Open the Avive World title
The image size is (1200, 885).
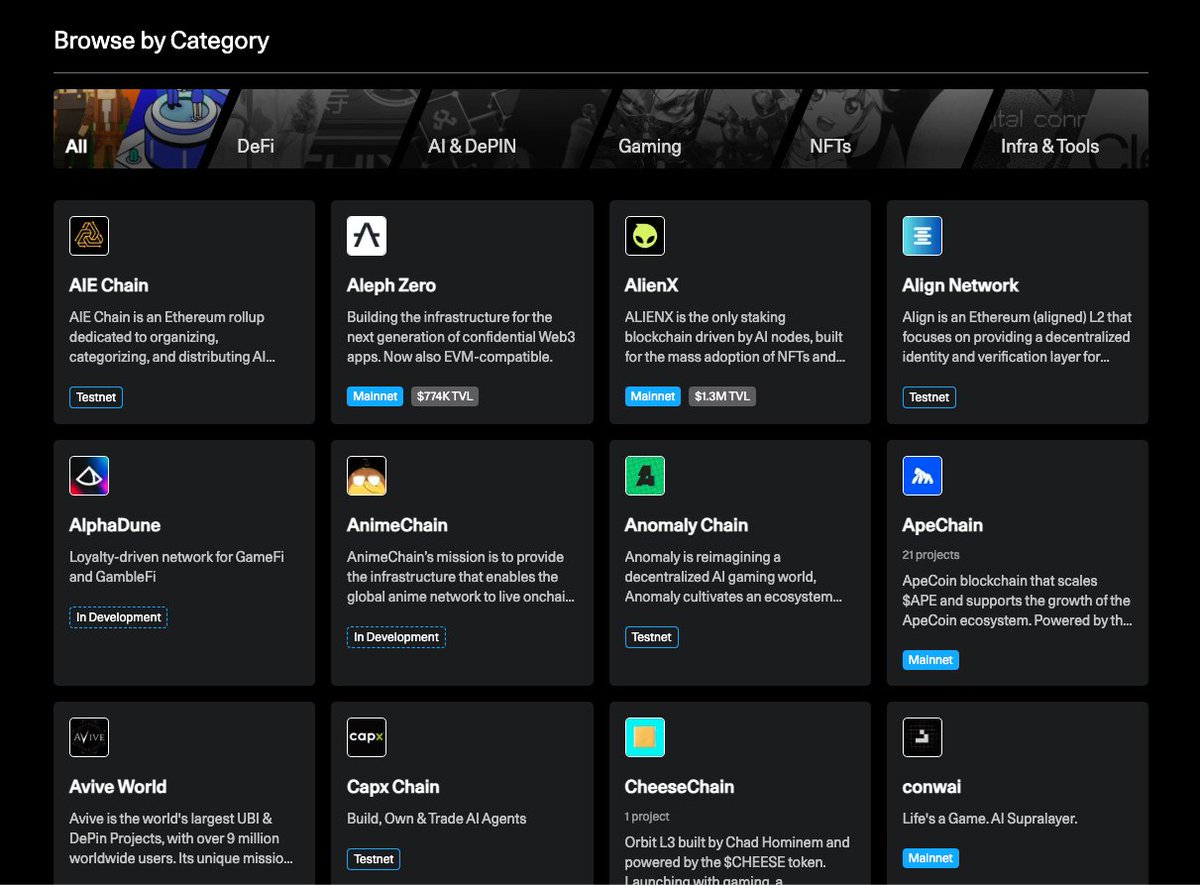pyautogui.click(x=118, y=786)
